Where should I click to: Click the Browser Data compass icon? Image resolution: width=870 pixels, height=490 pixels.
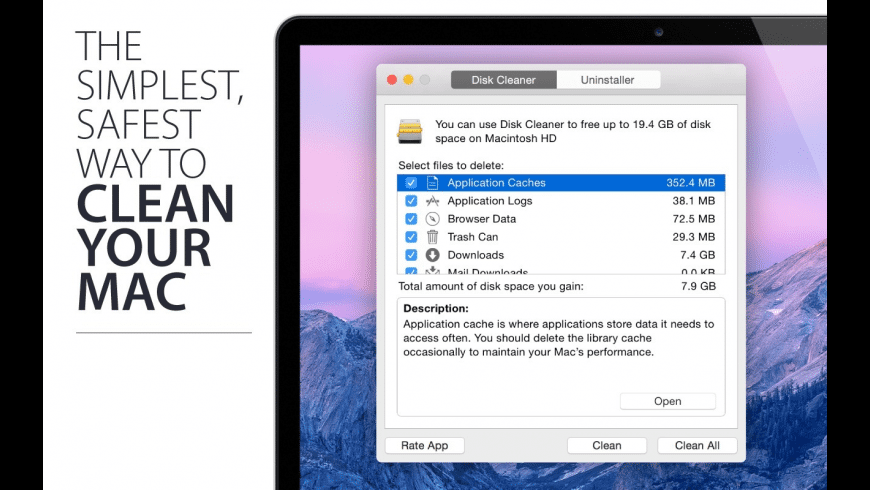432,219
